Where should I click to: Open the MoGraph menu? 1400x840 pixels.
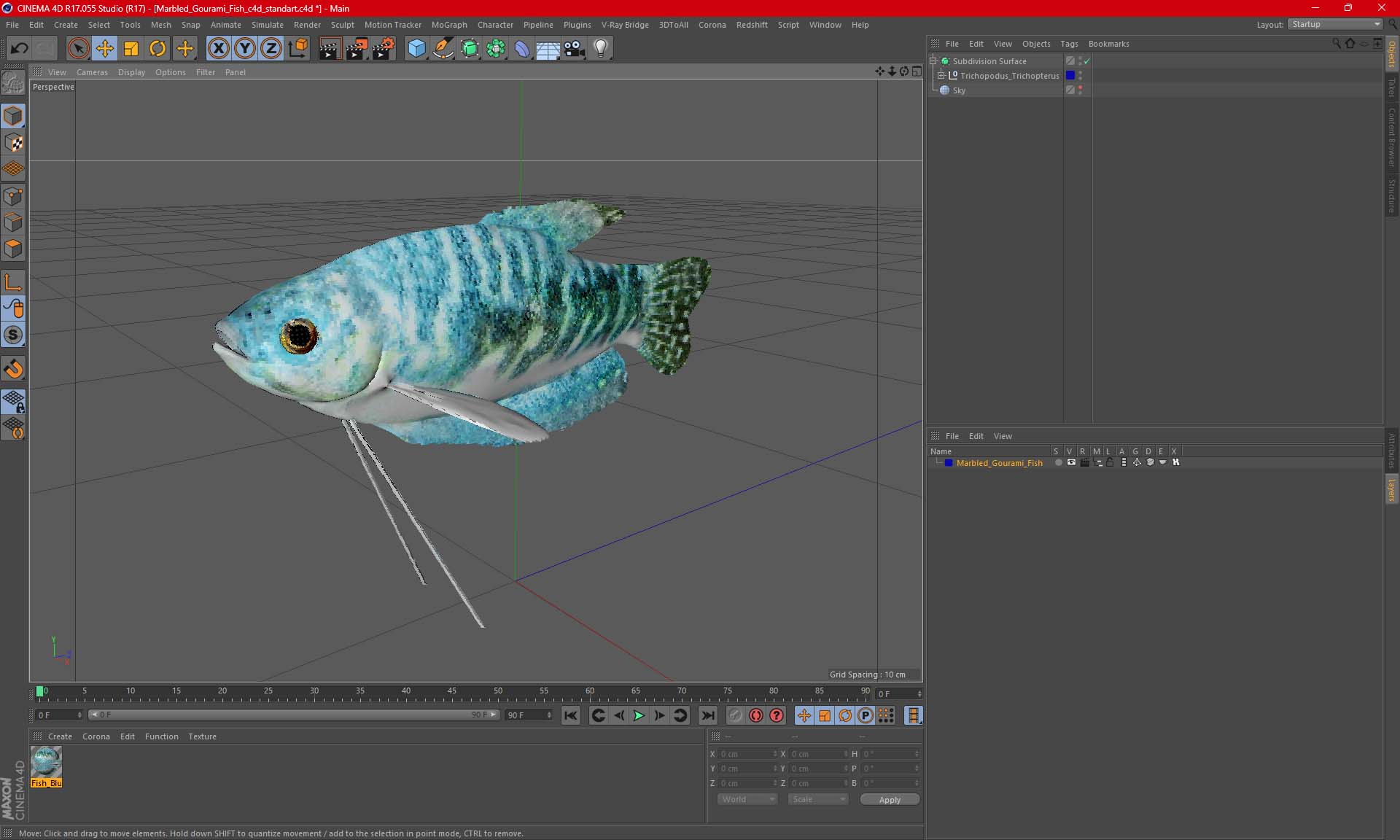[449, 25]
